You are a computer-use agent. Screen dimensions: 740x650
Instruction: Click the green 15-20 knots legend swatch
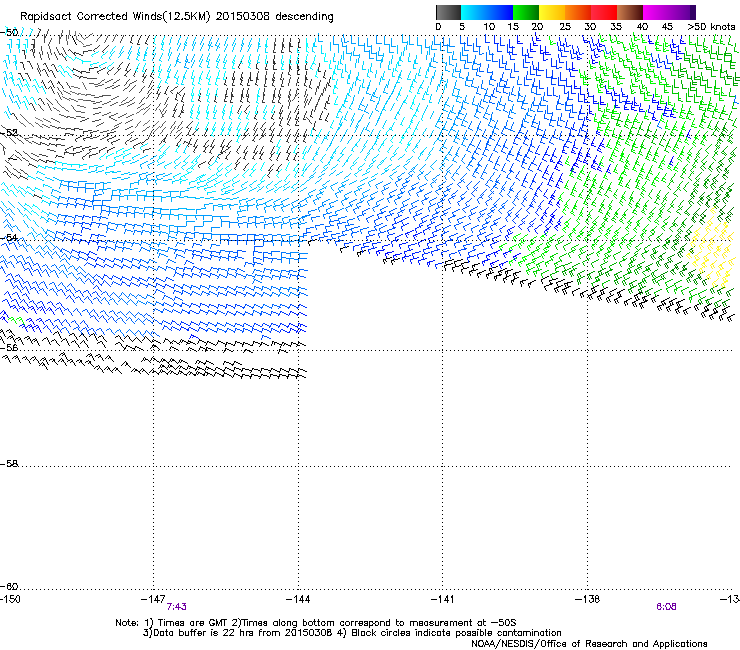526,12
